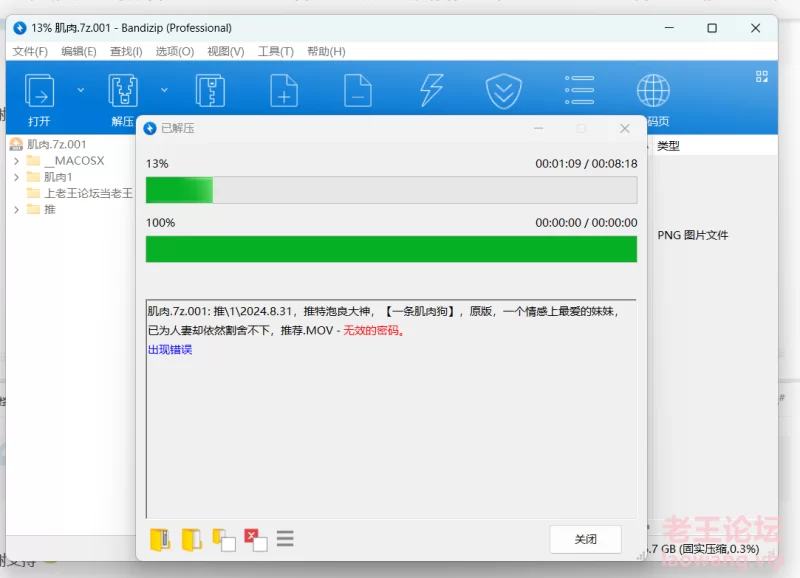This screenshot has height=578, width=800.
Task: Expand the 肌肉1 folder node
Action: point(16,177)
